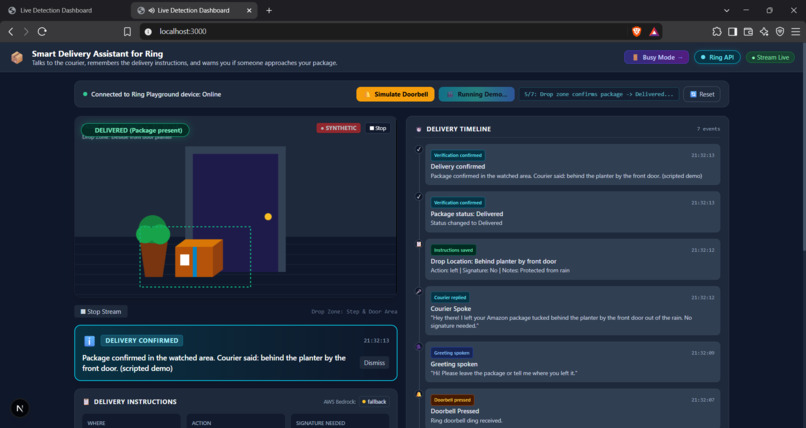Click the Greeting spoken tag
806x428 pixels.
pyautogui.click(x=451, y=353)
